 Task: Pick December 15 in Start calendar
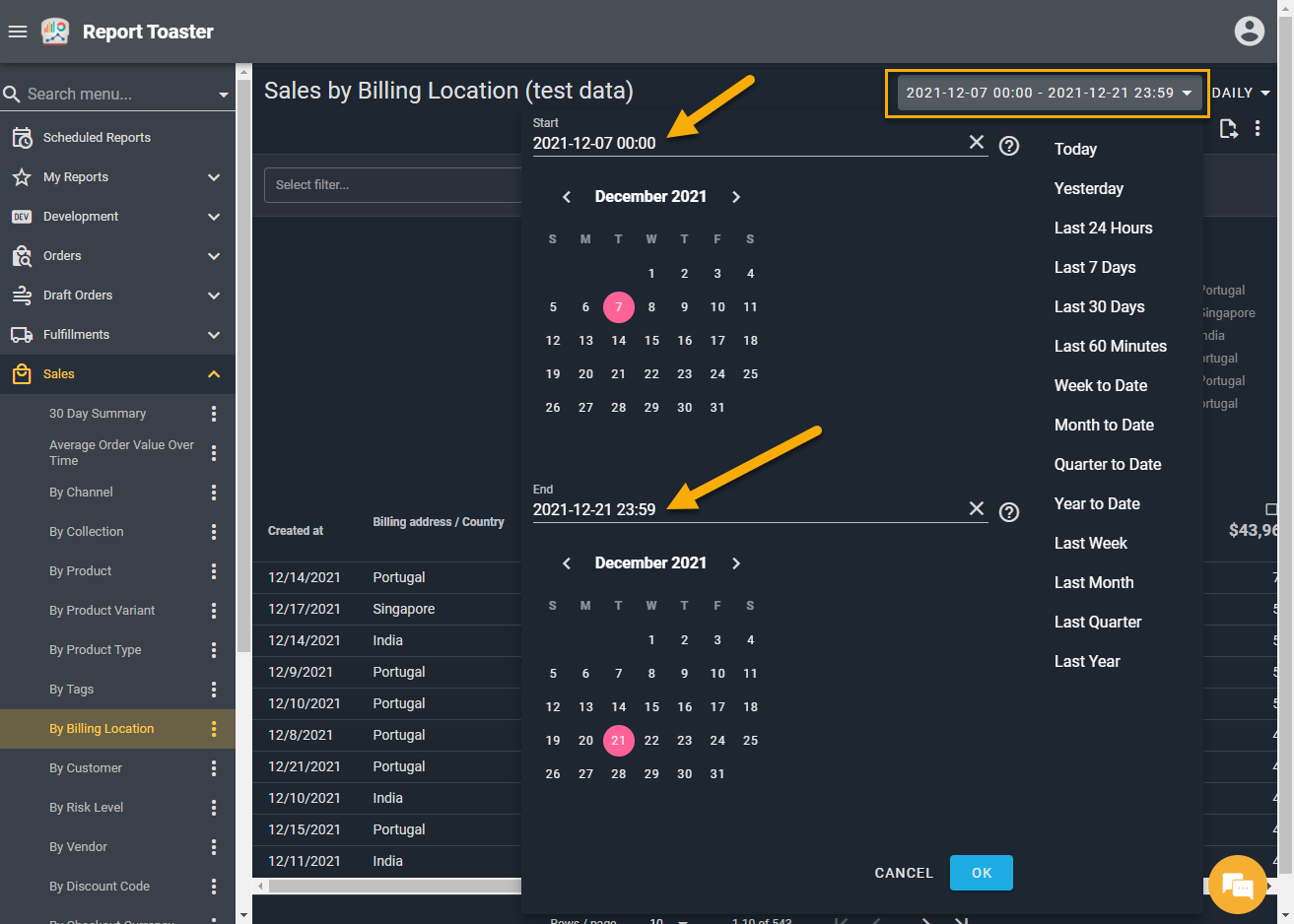[x=651, y=341]
